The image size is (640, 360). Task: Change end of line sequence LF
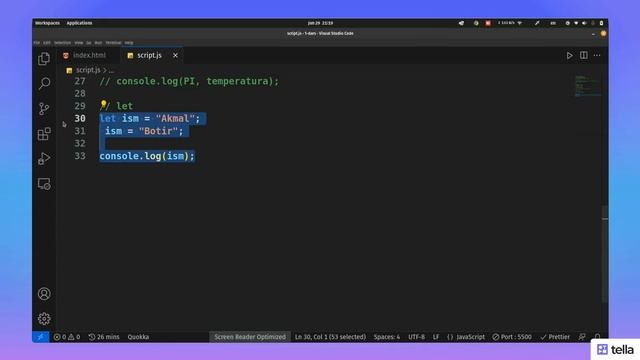coord(436,337)
